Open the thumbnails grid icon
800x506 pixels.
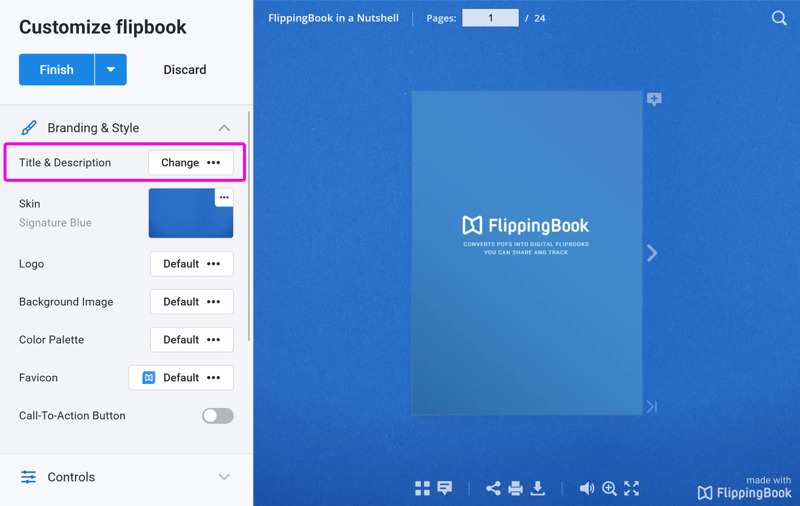click(x=422, y=488)
